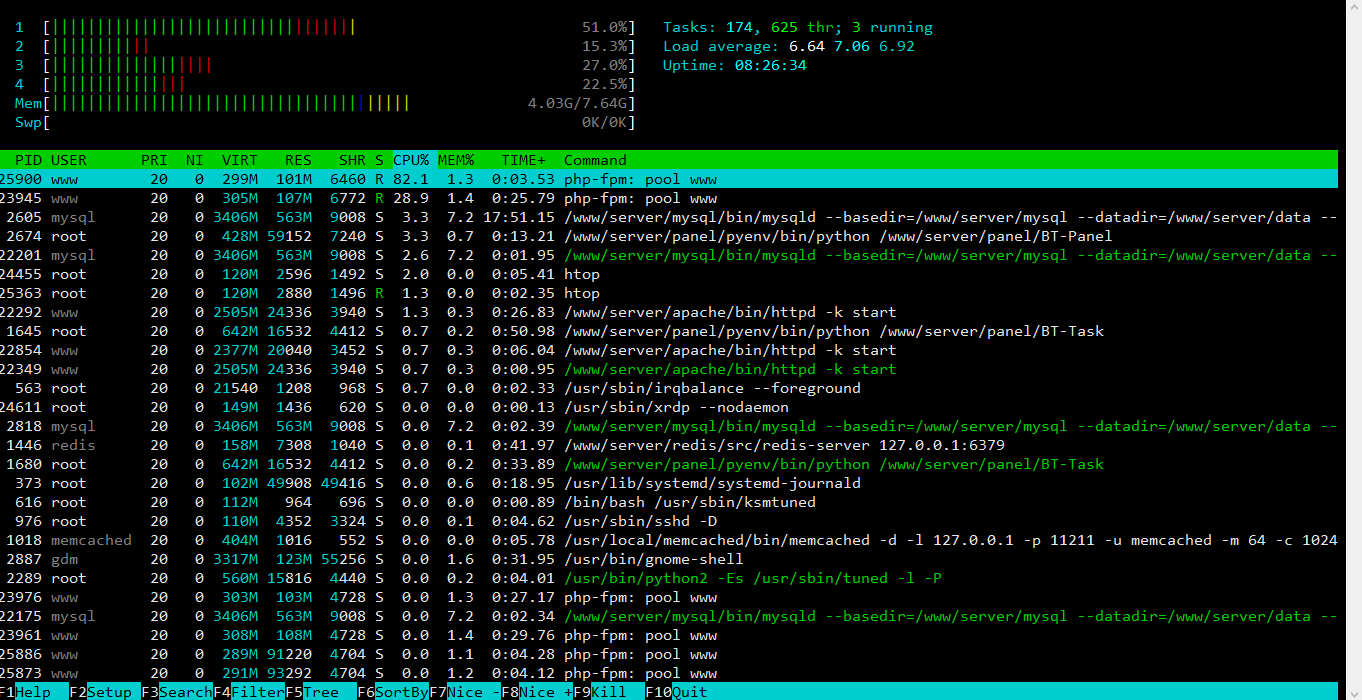Select the htop row with TIME 0:02.35
Viewport: 1362px width, 700px height.
[669, 293]
